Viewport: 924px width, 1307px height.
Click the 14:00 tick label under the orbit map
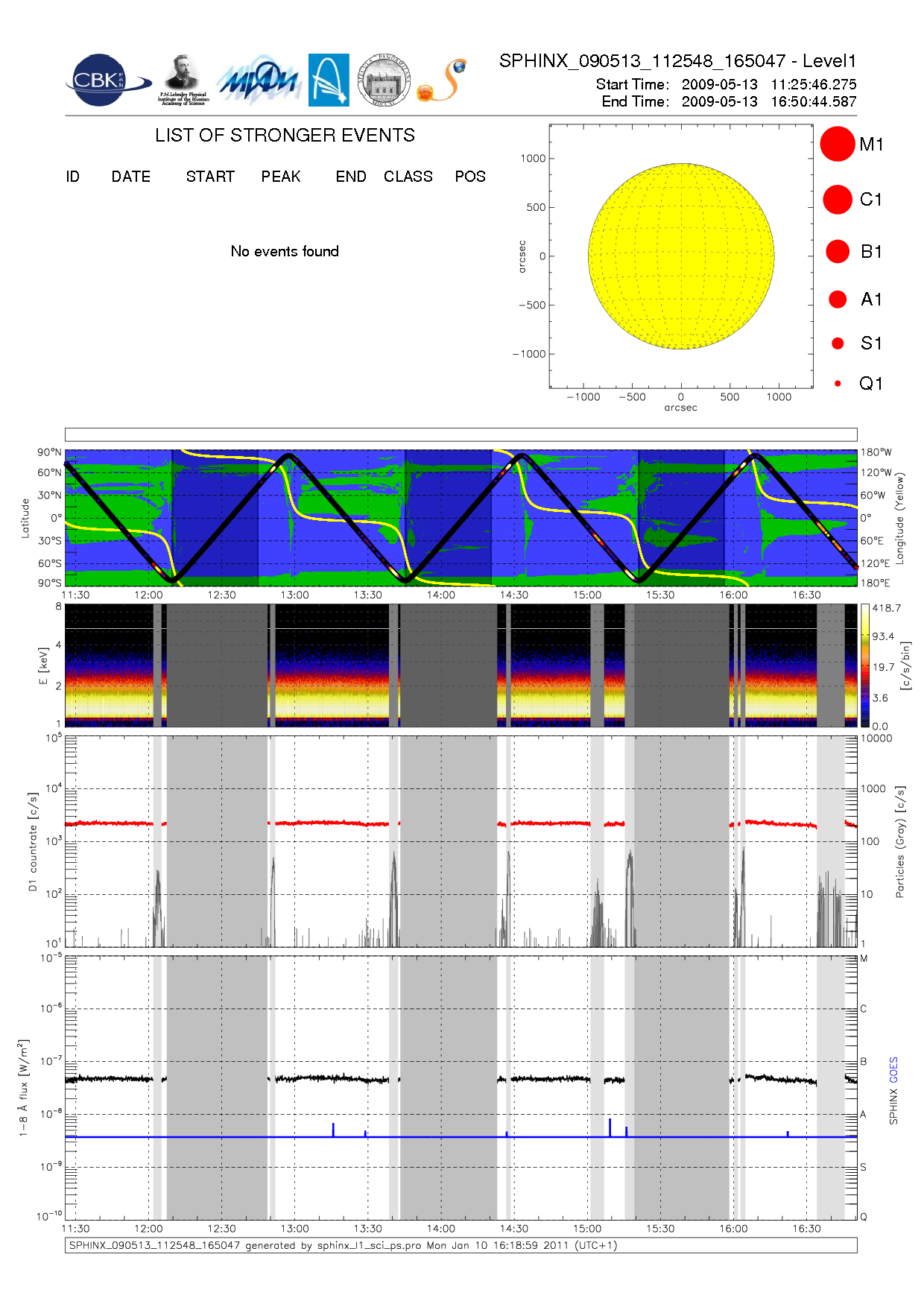(x=441, y=595)
